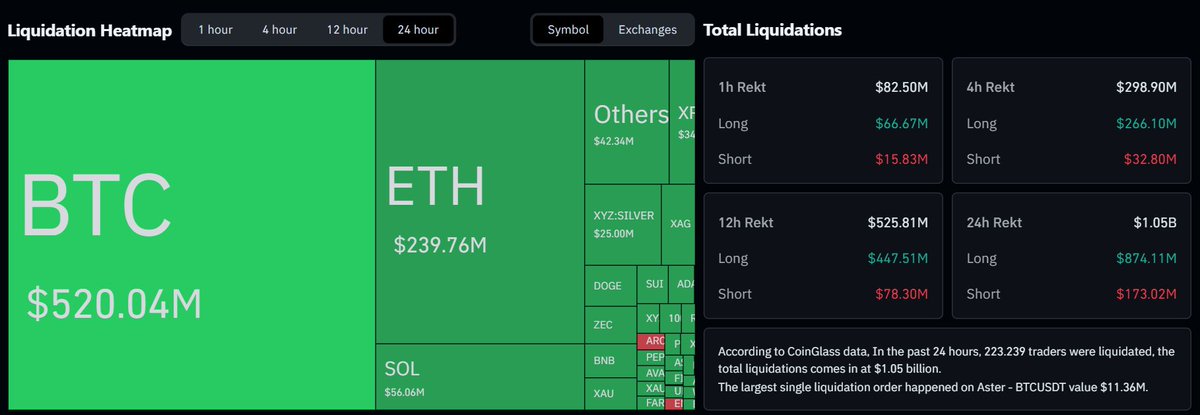The width and height of the screenshot is (1200, 415).
Task: Click XYZ:SILVER's $25.00M value
Action: click(614, 233)
